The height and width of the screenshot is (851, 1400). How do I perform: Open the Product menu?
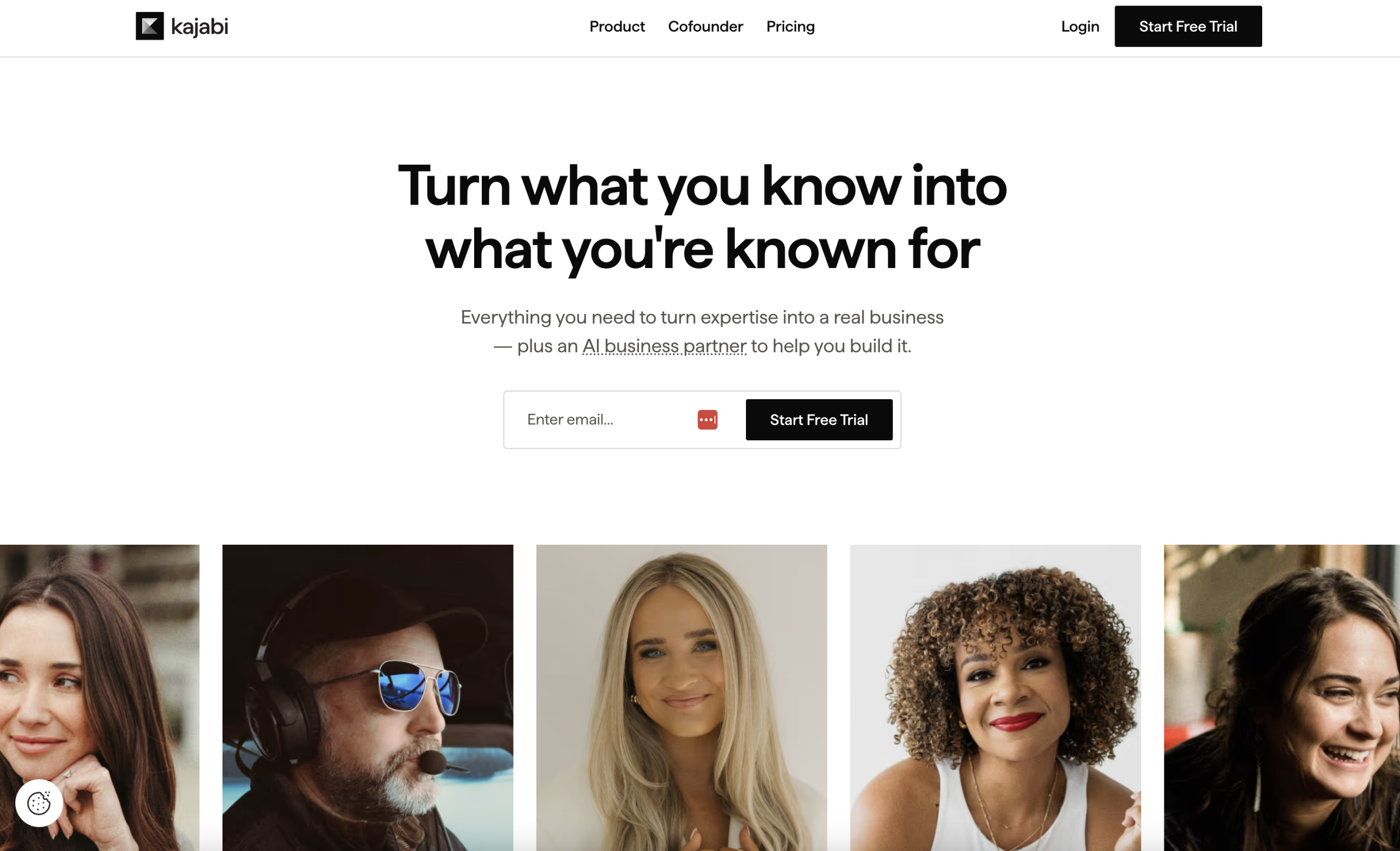point(617,27)
